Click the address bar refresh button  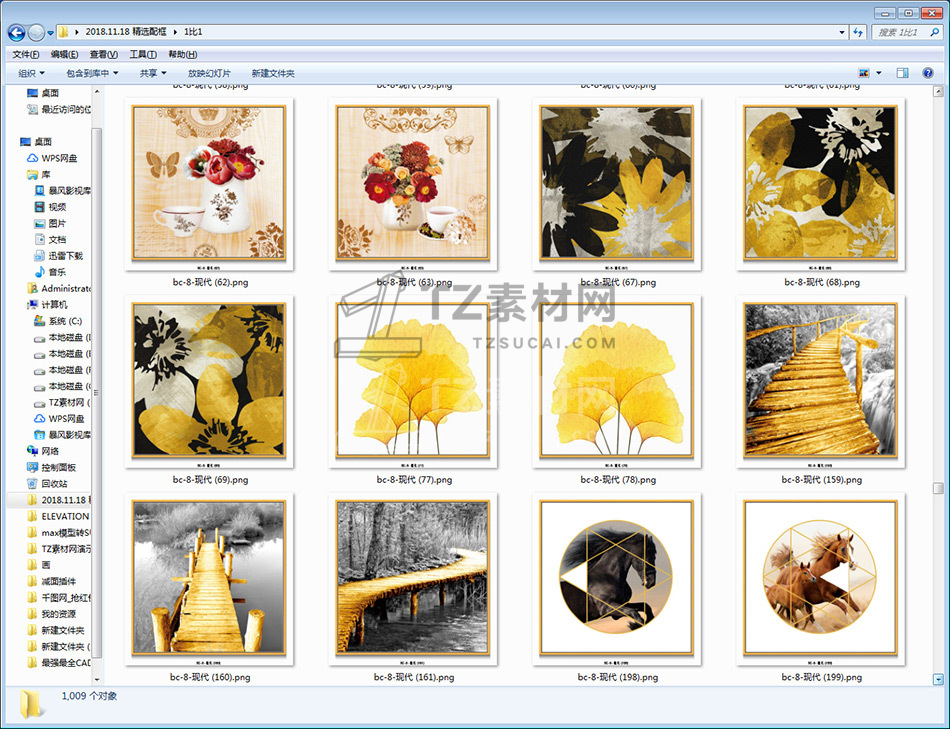(x=857, y=33)
